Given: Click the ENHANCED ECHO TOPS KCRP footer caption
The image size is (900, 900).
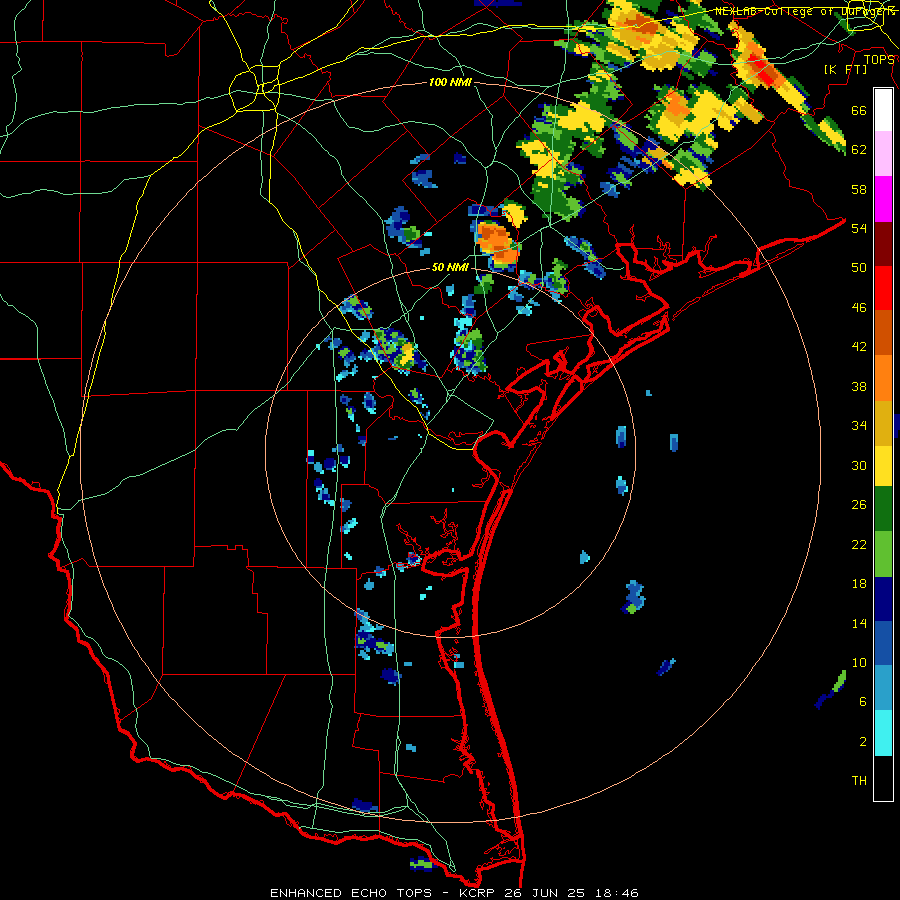Looking at the screenshot, I should point(454,893).
